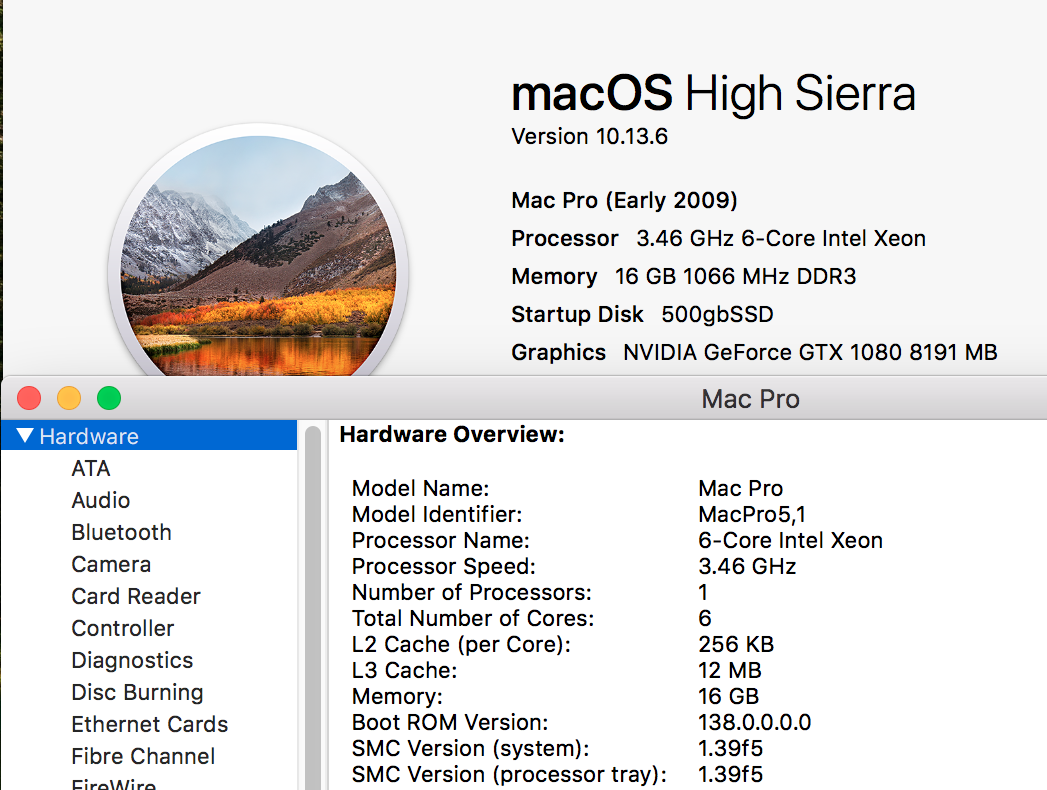The width and height of the screenshot is (1047, 790).
Task: Select Disc Burning in the sidebar
Action: [137, 693]
